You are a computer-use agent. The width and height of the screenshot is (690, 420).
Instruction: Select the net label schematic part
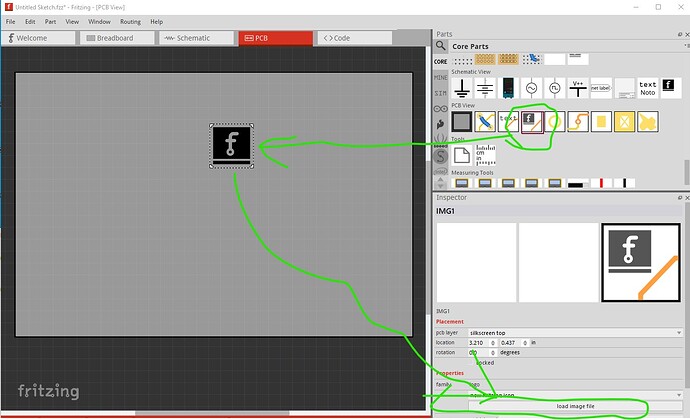coord(601,89)
